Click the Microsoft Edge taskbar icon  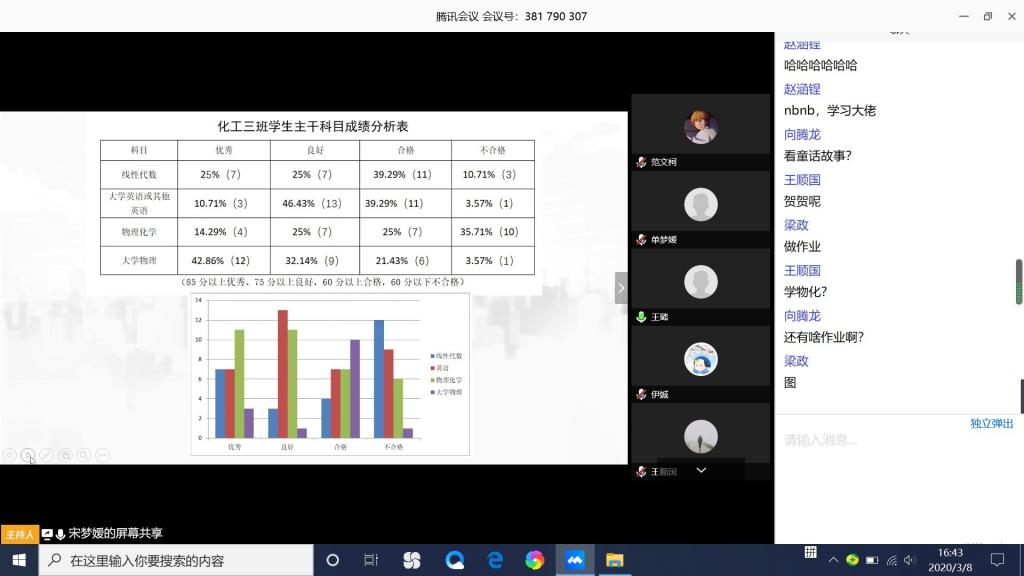(494, 560)
